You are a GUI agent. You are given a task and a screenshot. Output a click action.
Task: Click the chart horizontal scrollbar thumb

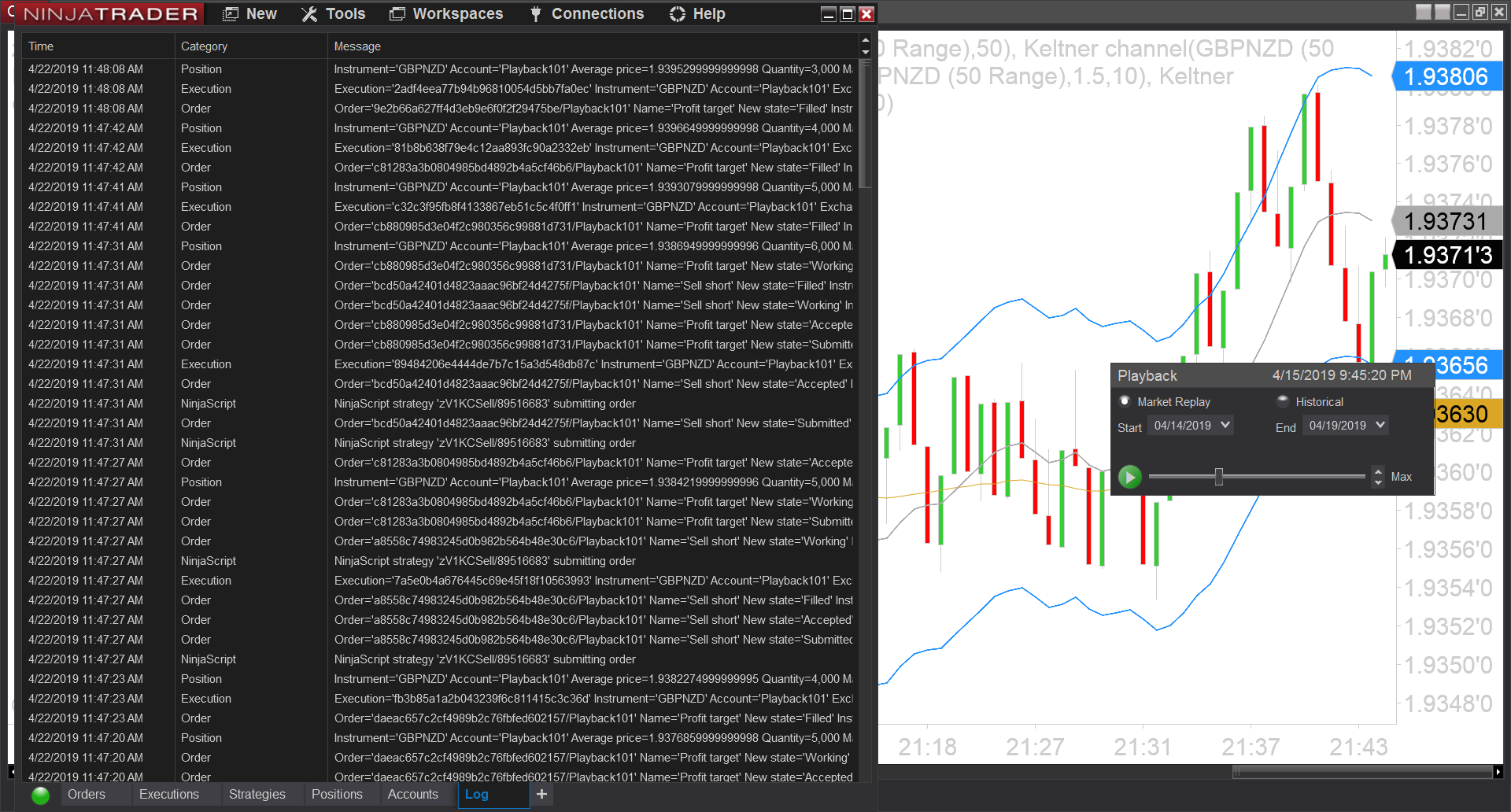pos(1363,772)
